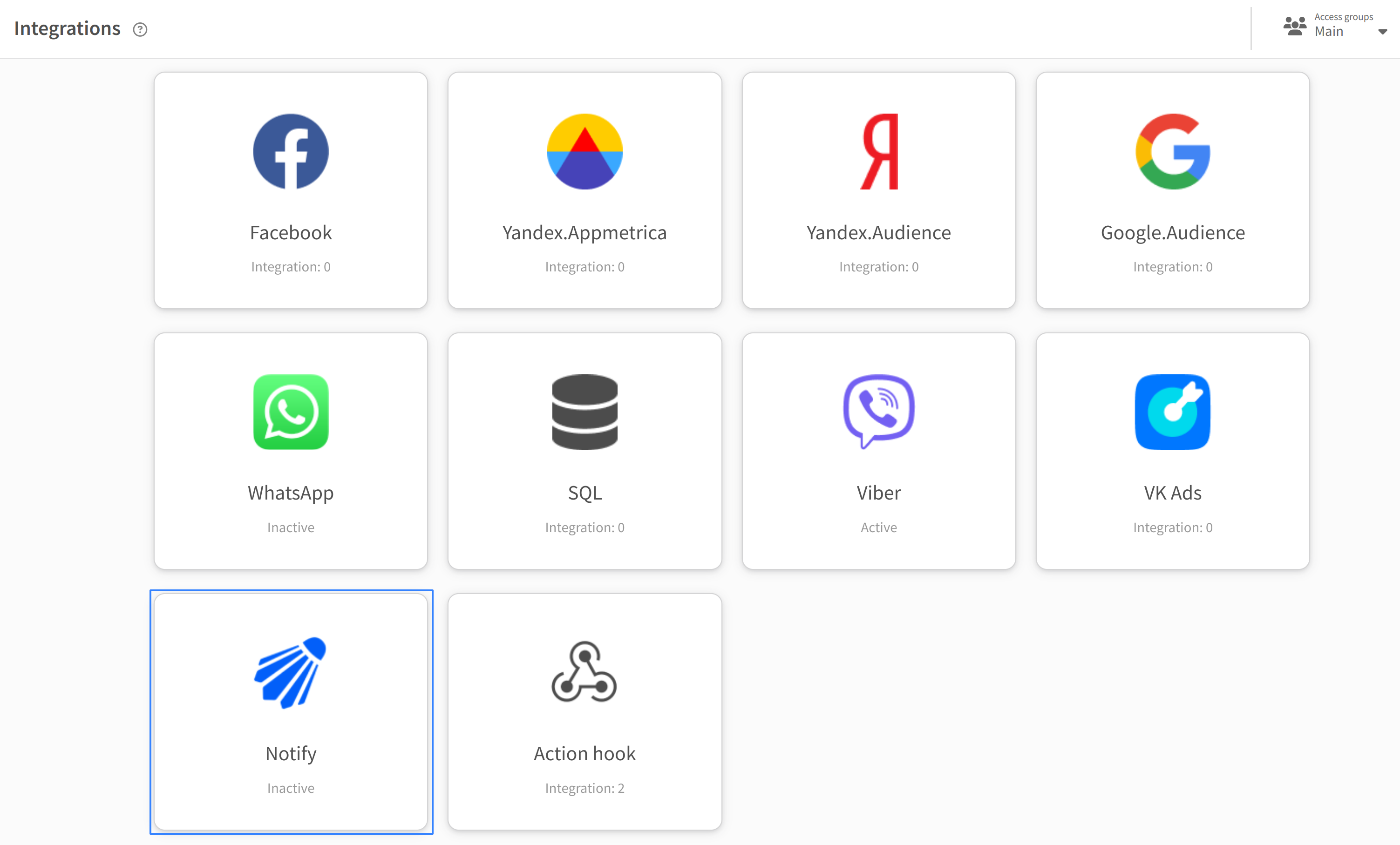Click the Action hook webhook icon
Screen dimensions: 1400x845
[584, 672]
